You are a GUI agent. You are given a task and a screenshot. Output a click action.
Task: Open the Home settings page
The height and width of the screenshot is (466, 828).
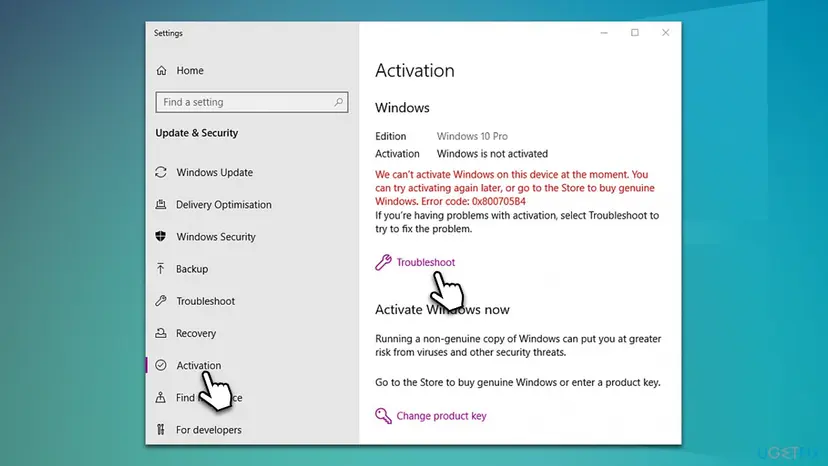coord(190,70)
